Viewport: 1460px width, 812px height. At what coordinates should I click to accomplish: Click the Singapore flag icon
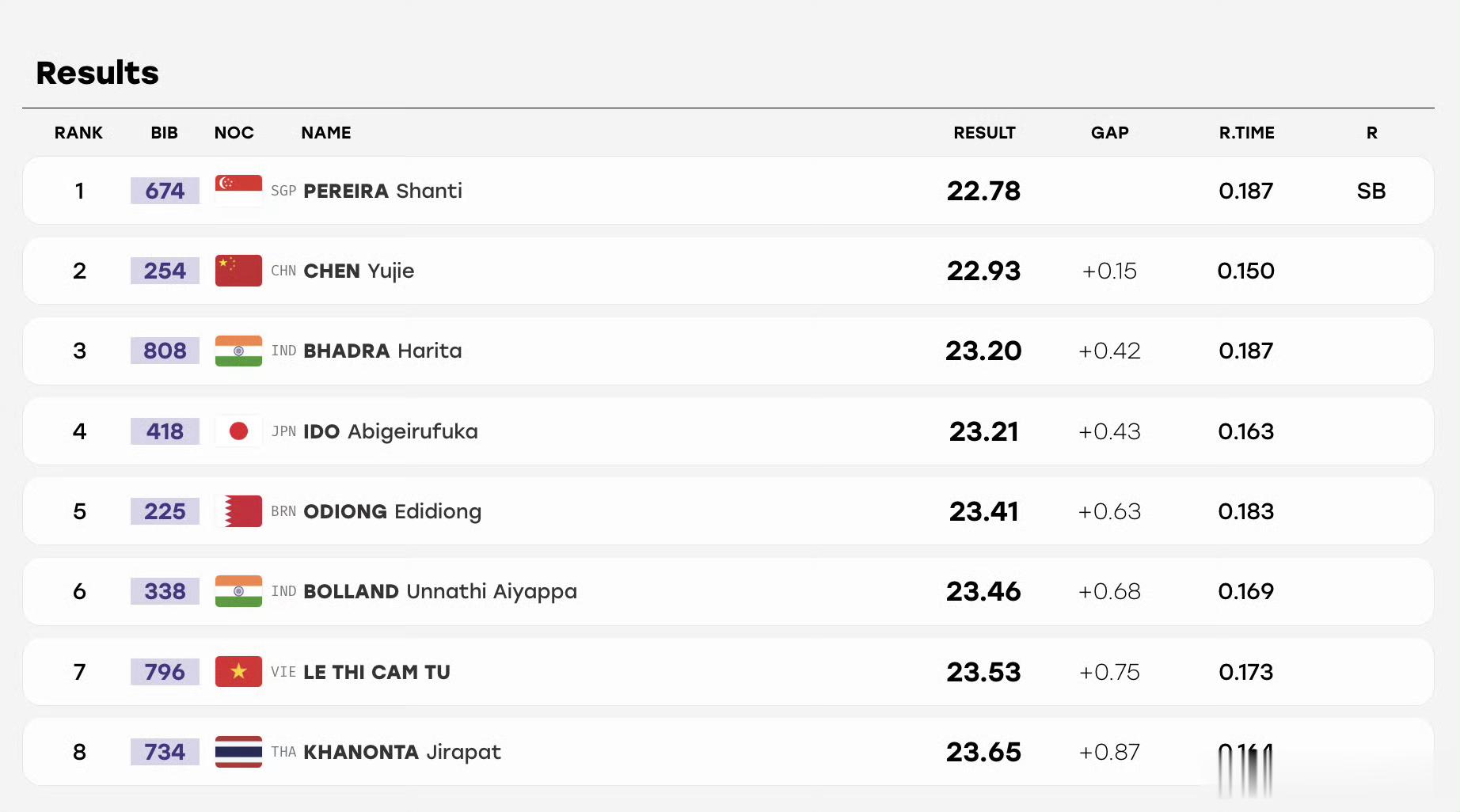(238, 191)
